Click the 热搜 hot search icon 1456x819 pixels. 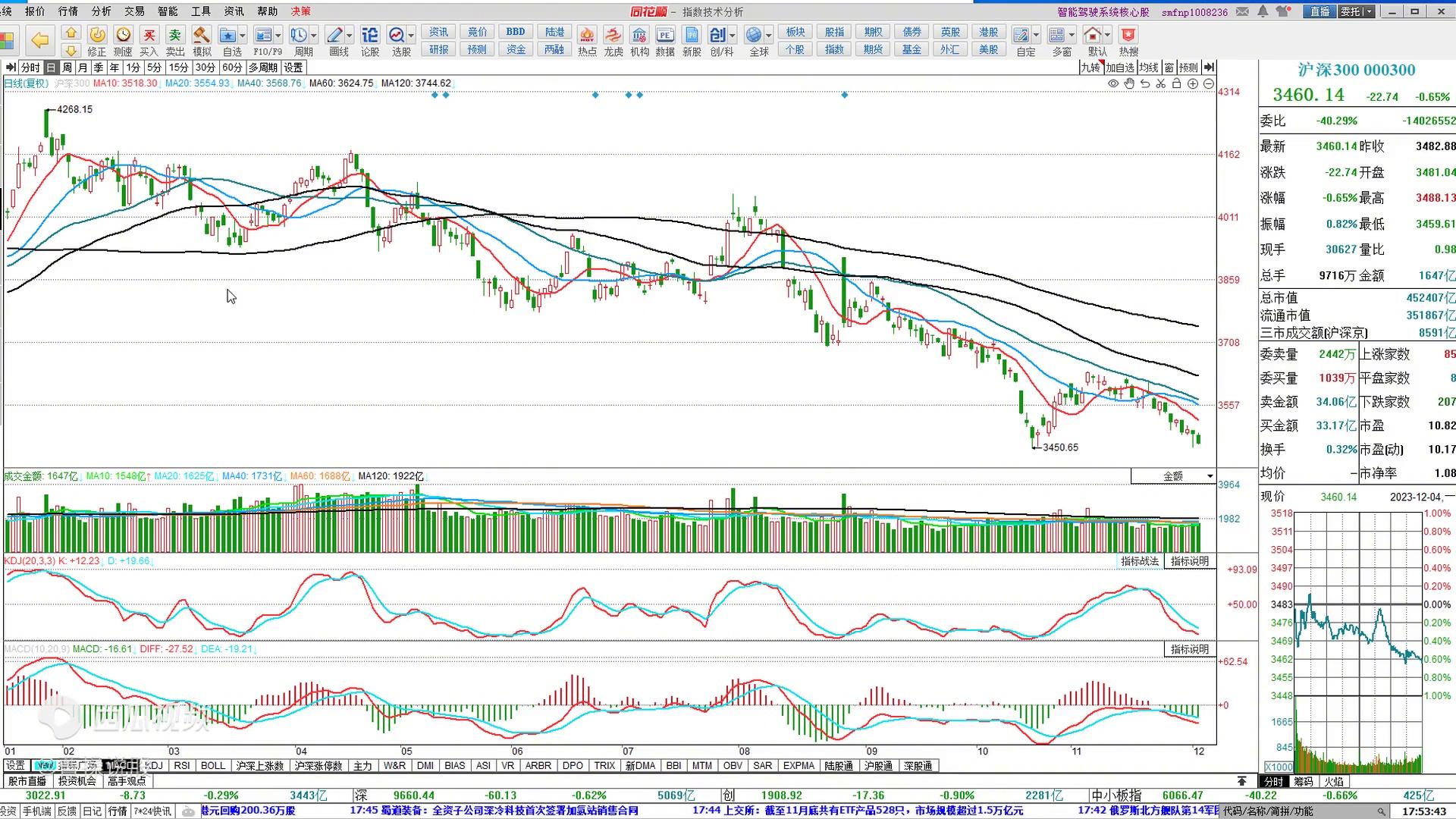click(1128, 36)
